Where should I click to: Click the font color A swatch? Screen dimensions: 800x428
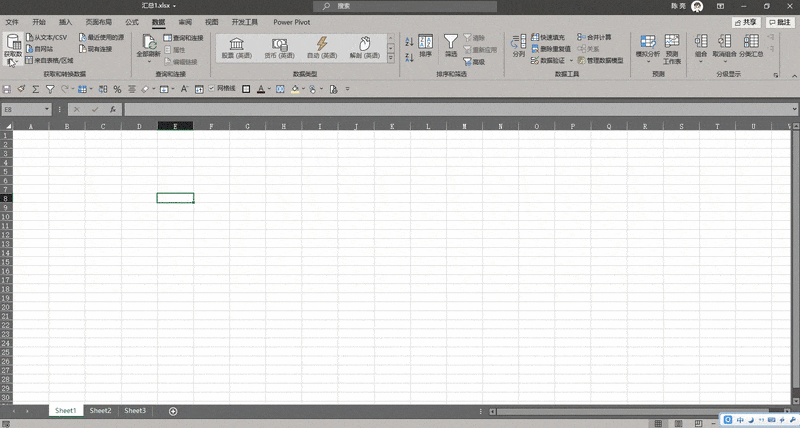click(260, 89)
